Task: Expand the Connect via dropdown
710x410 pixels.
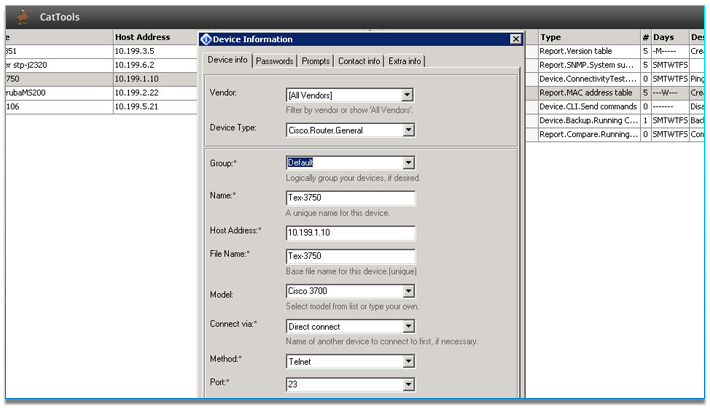Action: point(408,326)
